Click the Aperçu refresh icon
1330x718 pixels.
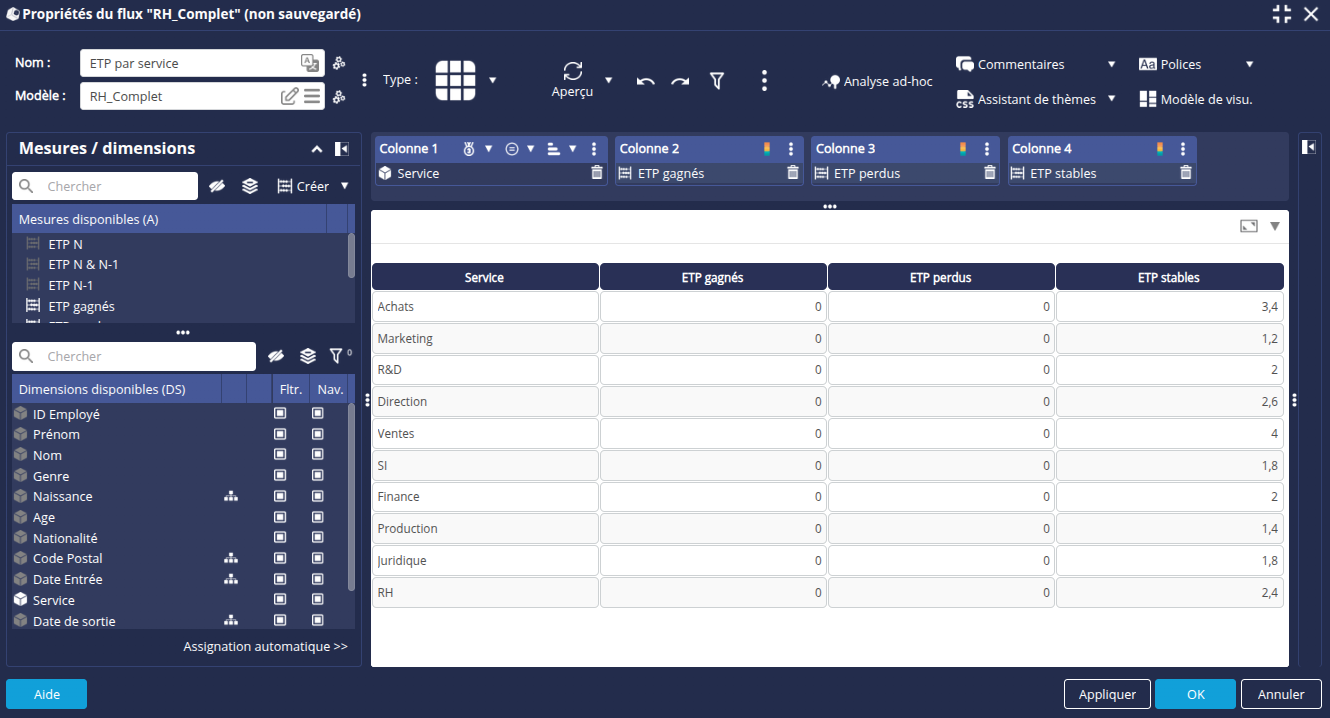tap(573, 71)
